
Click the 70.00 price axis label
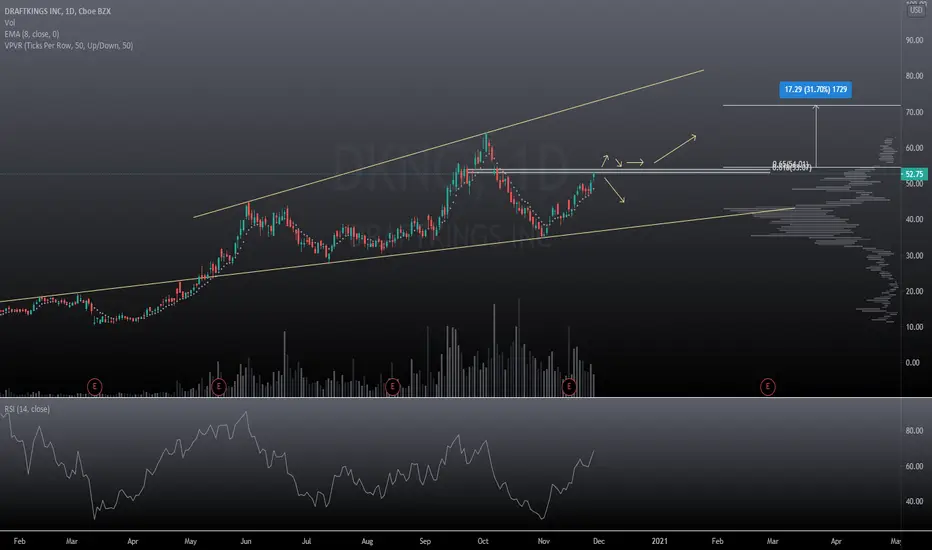pos(914,112)
